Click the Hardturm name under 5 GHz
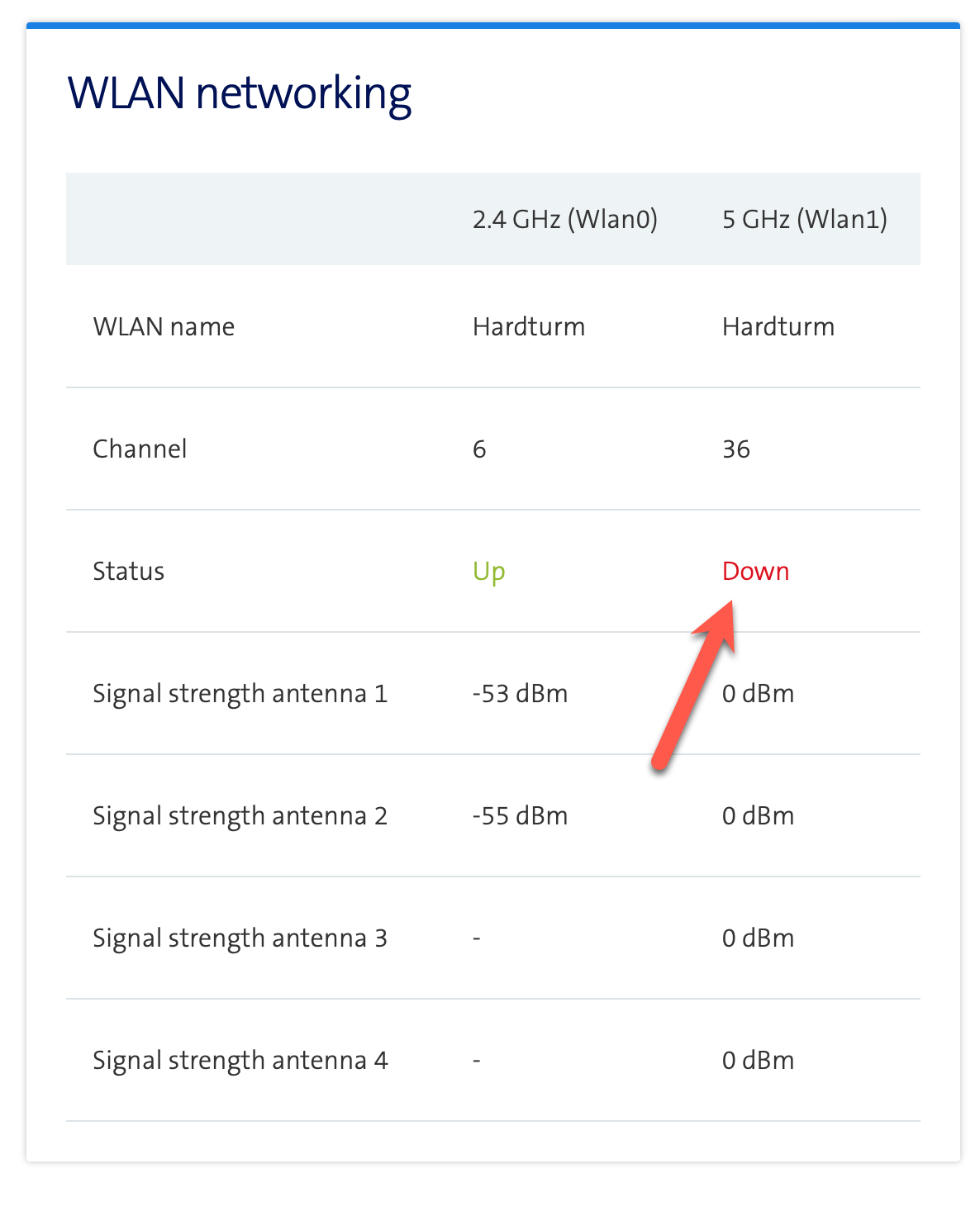This screenshot has width=980, height=1216. [778, 326]
